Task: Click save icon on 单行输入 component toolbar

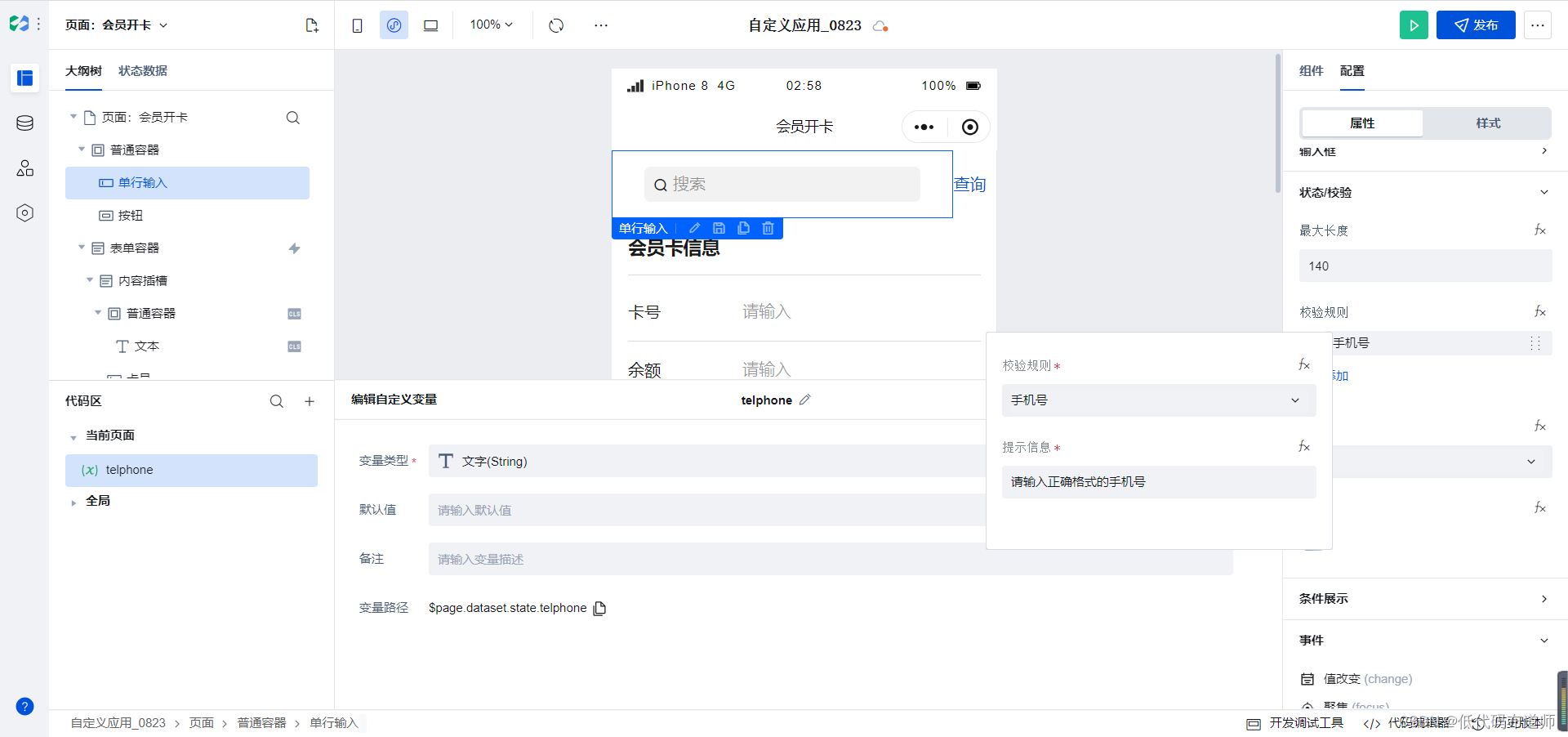Action: click(x=719, y=229)
